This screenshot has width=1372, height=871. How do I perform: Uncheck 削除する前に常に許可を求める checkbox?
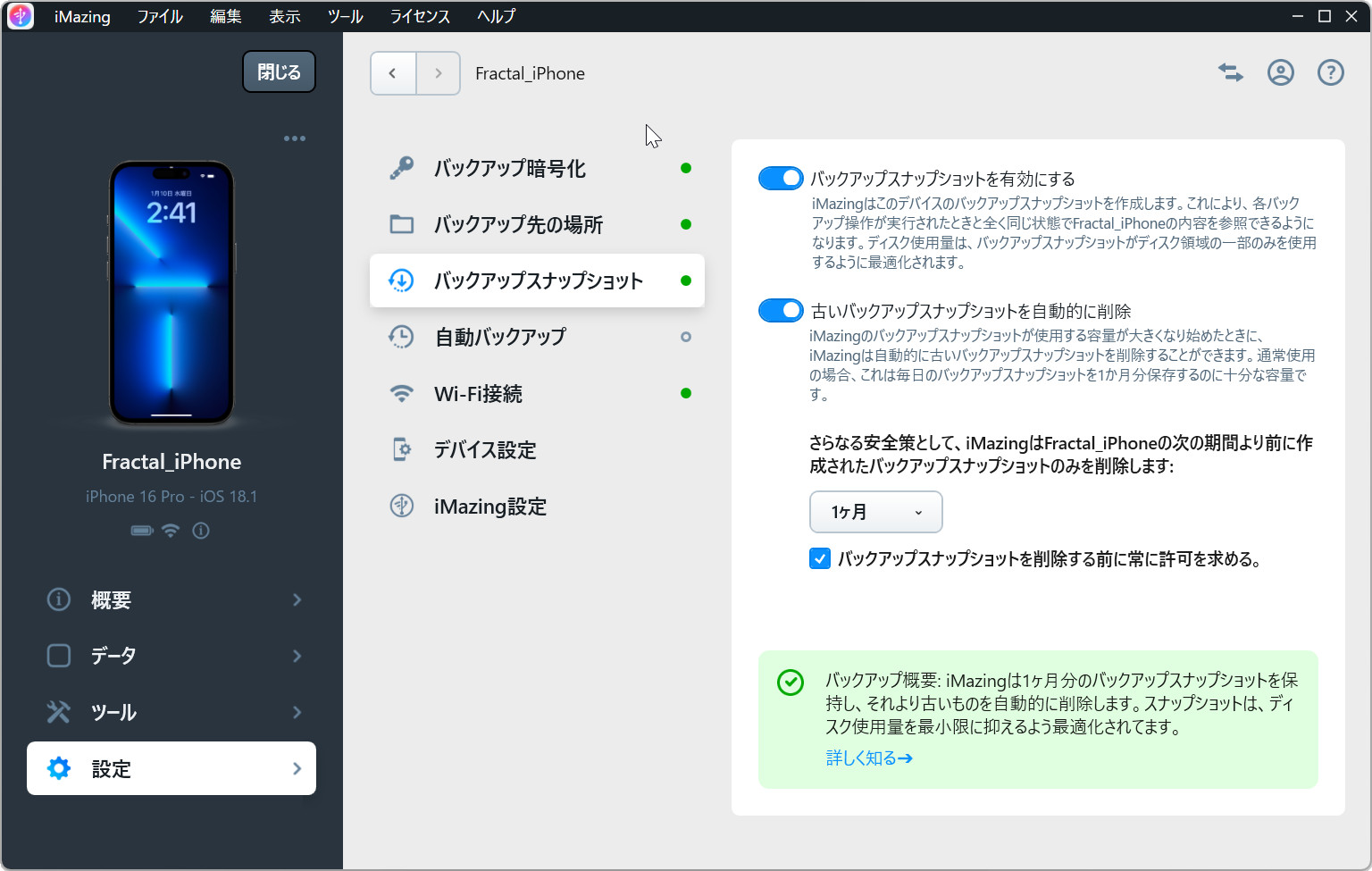[x=820, y=558]
